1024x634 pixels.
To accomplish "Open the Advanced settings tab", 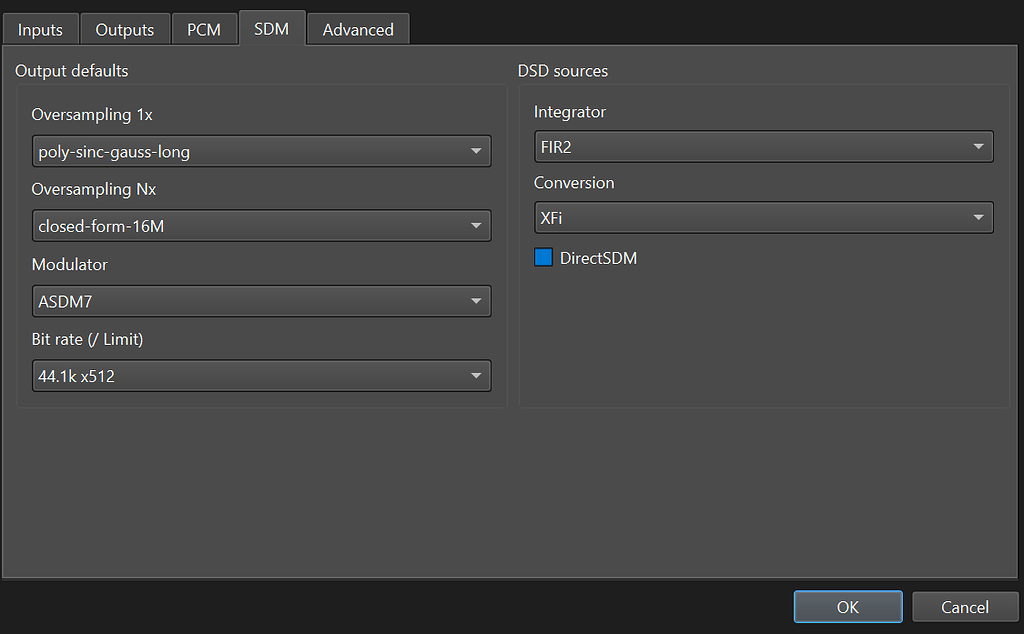I will pos(358,29).
